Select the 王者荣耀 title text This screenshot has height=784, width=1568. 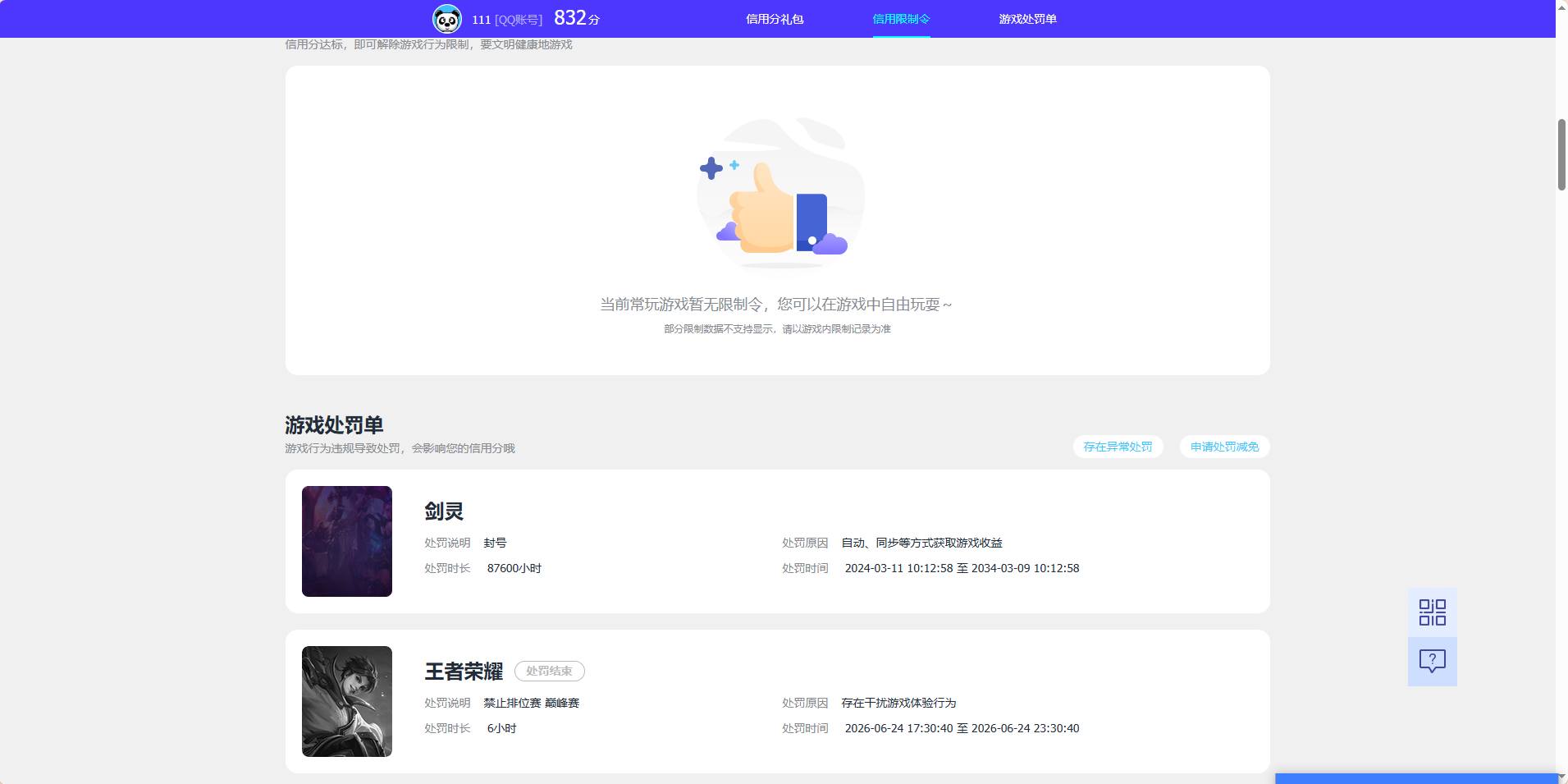(x=464, y=672)
